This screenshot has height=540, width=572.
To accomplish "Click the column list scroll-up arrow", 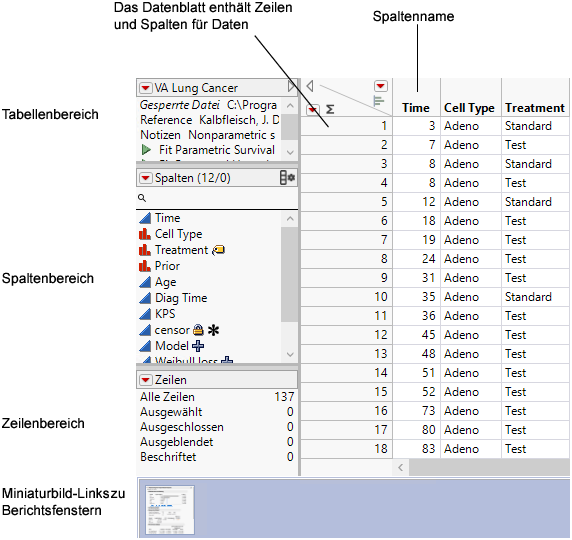I will click(290, 219).
